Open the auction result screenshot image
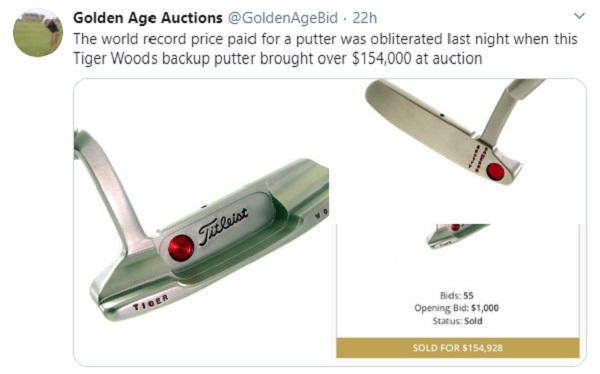 (458, 291)
